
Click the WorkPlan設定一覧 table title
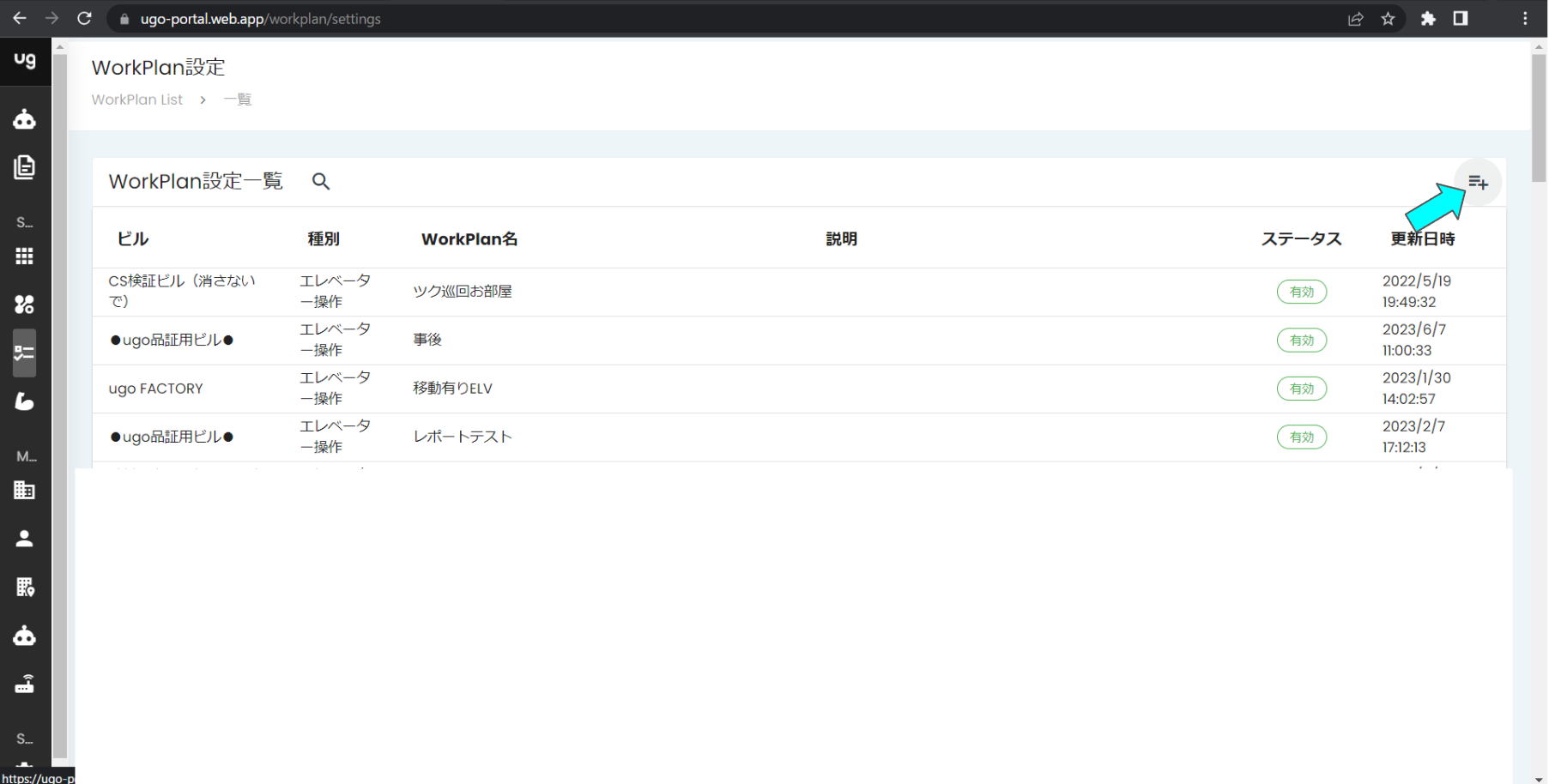[x=196, y=182]
